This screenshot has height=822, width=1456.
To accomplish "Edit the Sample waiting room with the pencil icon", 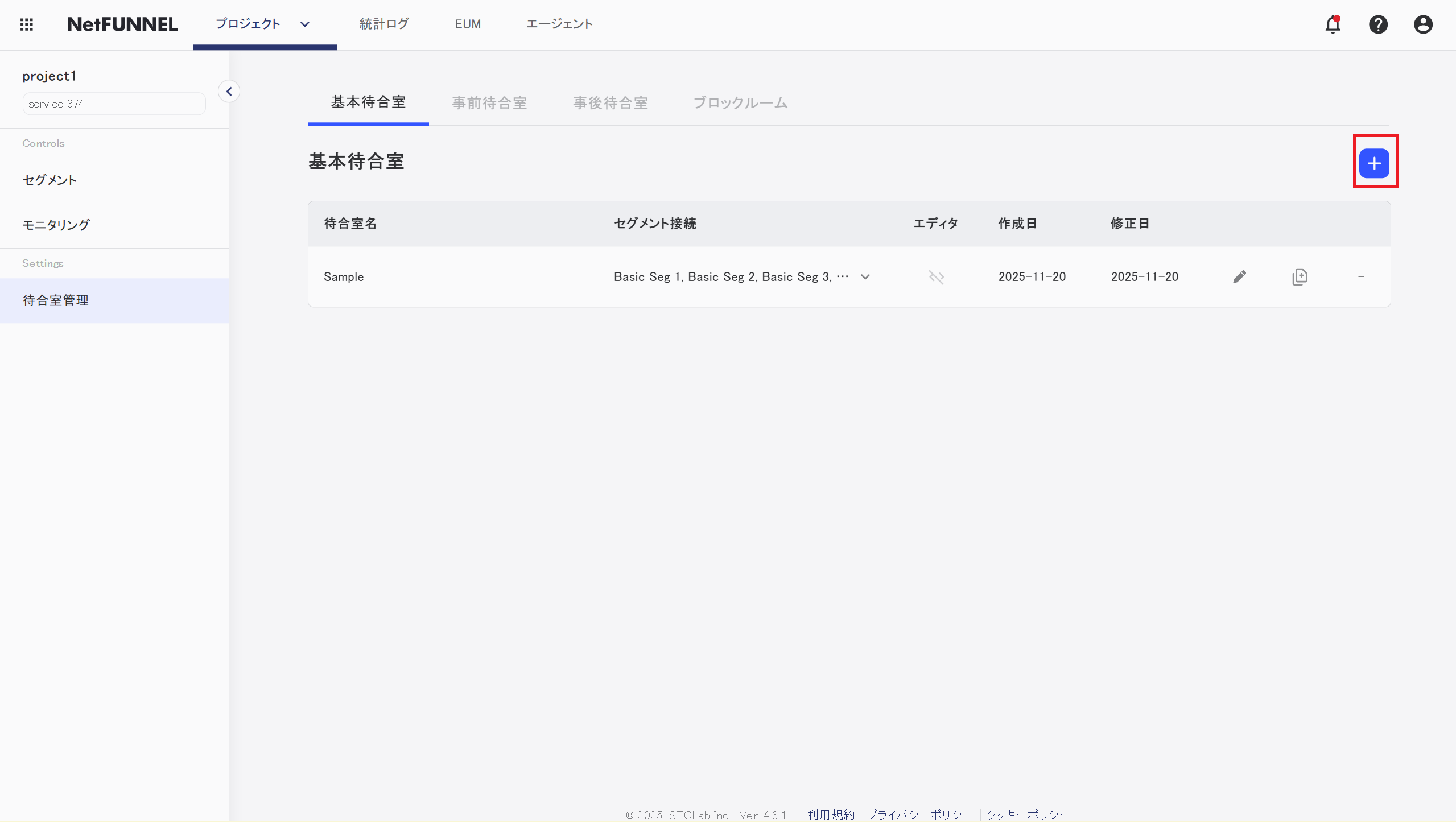I will click(1240, 276).
